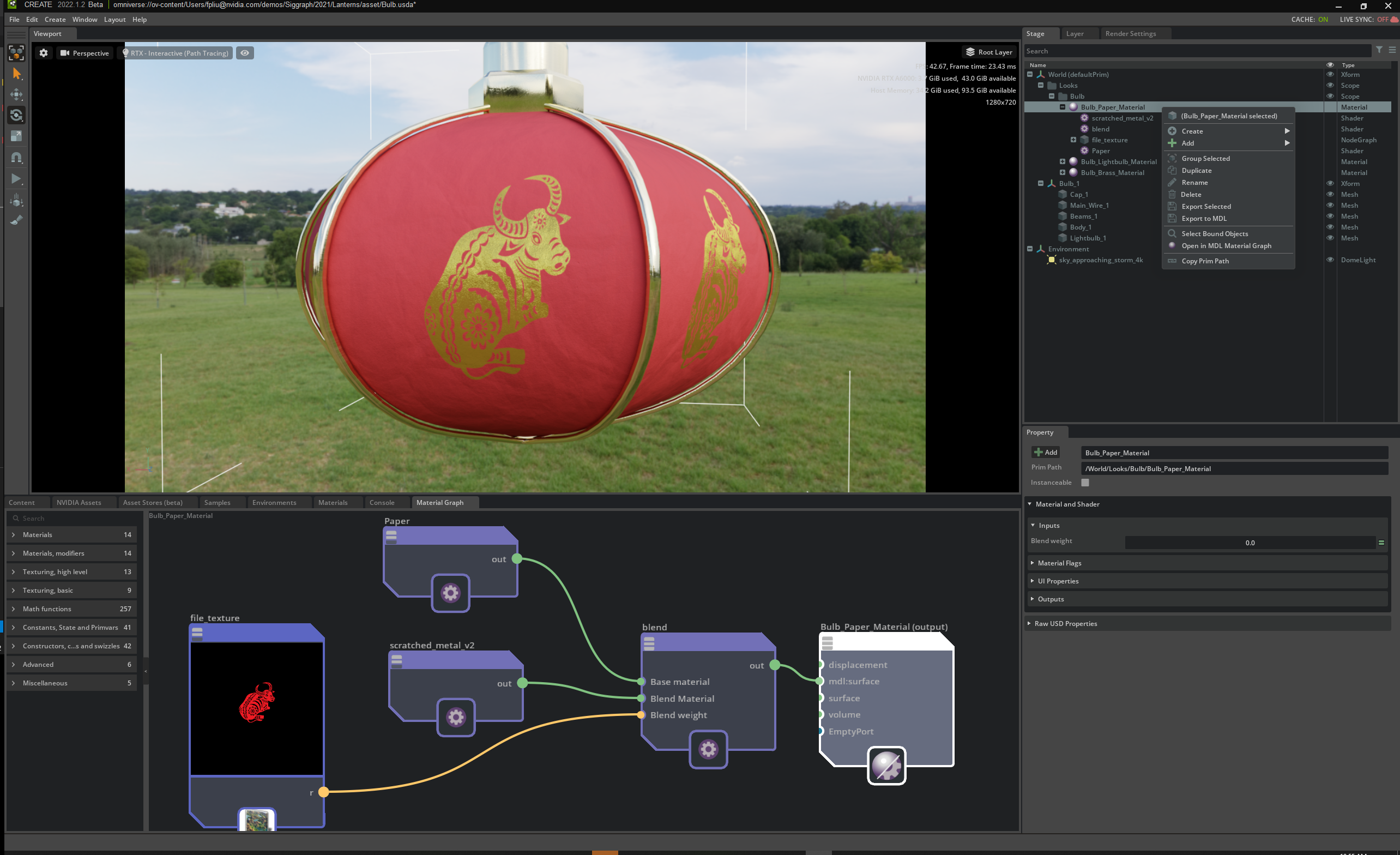The height and width of the screenshot is (855, 1400).
Task: Open the blend node gear icon
Action: [708, 749]
